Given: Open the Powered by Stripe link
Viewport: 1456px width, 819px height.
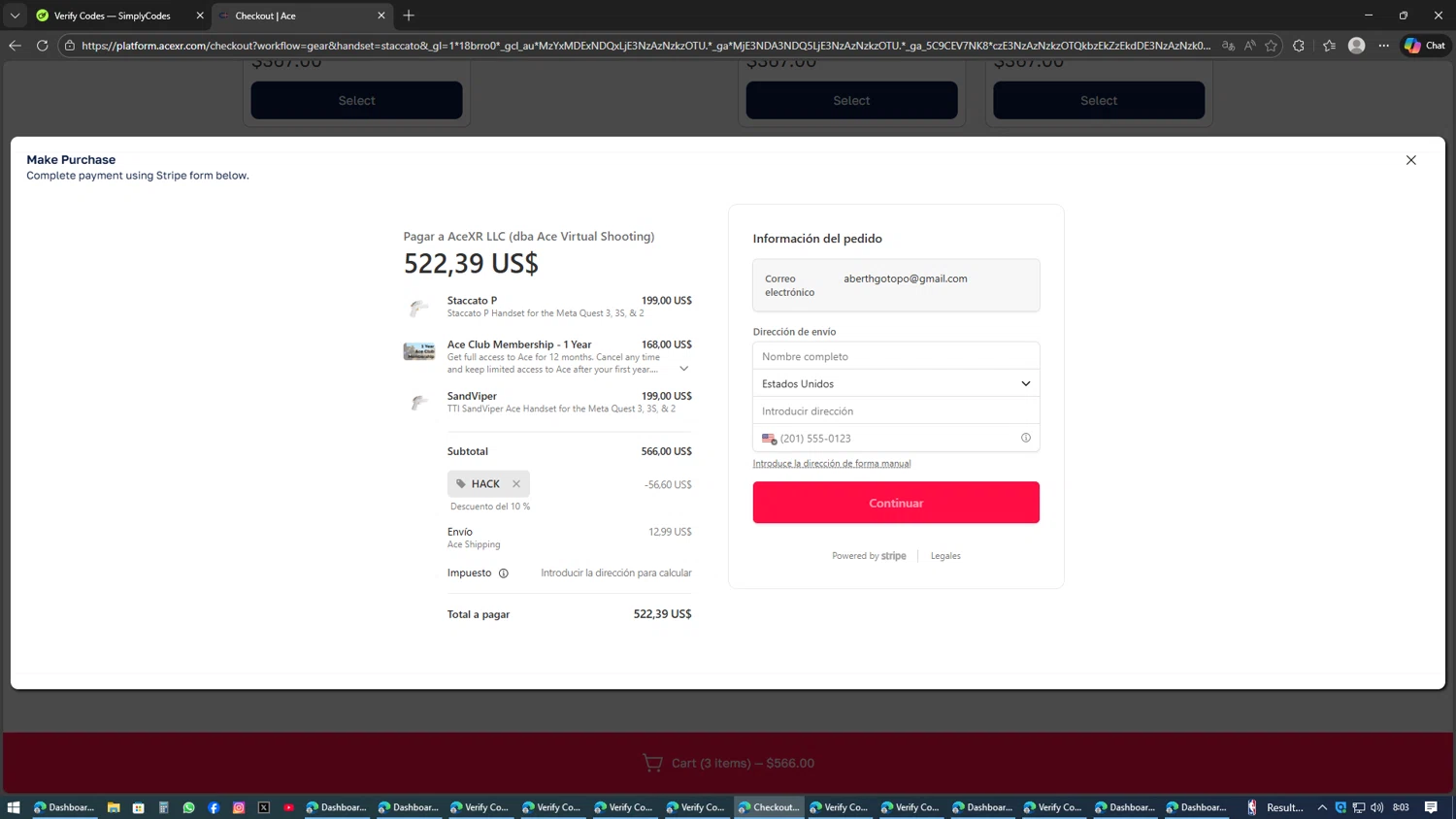Looking at the screenshot, I should 869,556.
